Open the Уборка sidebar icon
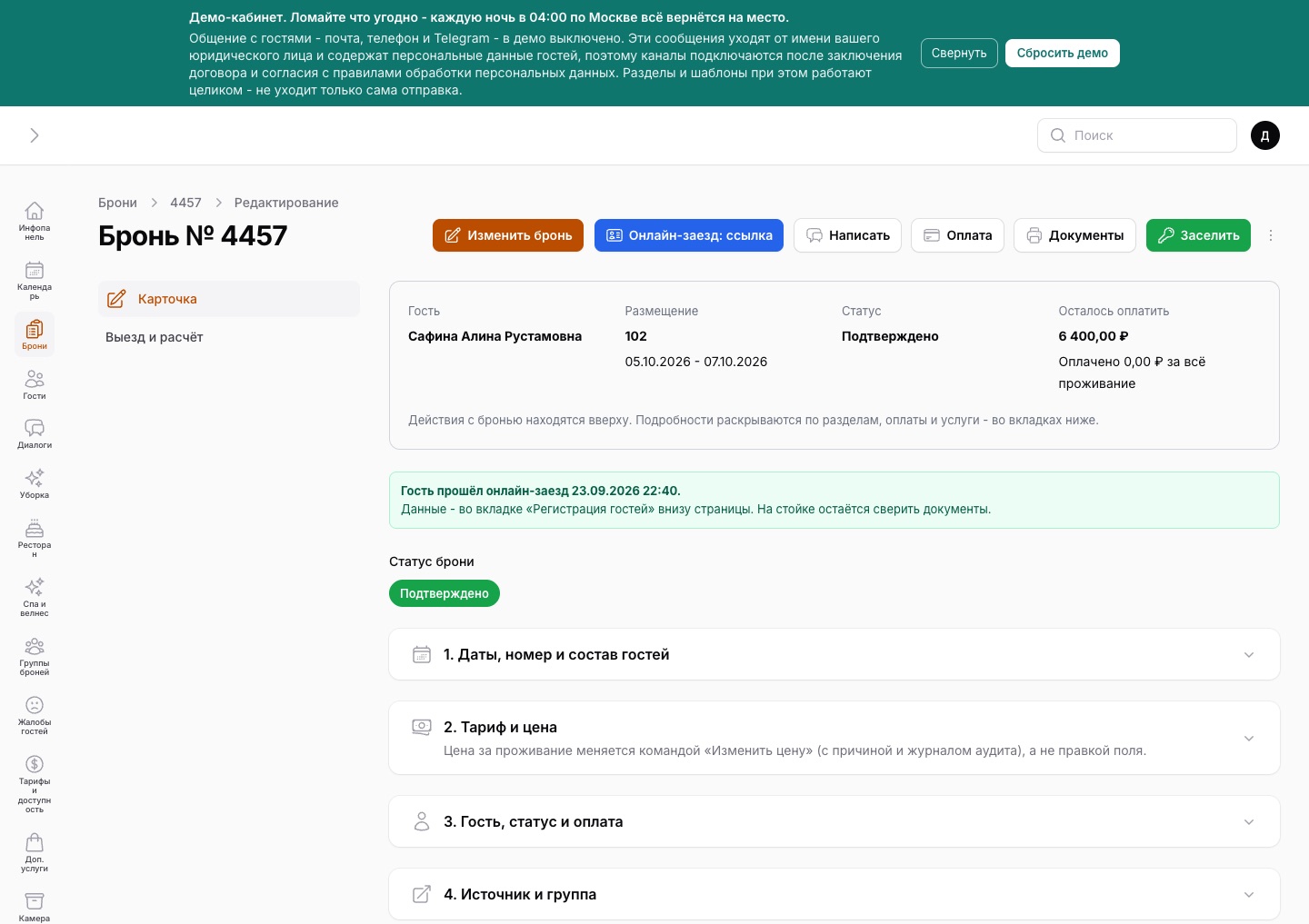1309x924 pixels. click(35, 483)
